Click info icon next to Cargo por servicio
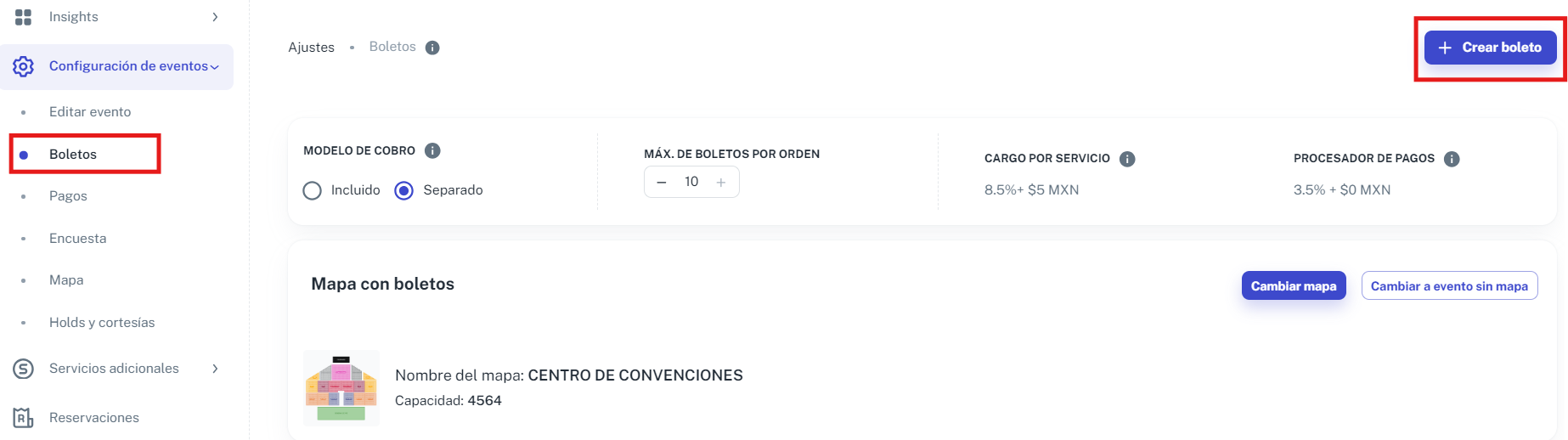 point(1127,159)
